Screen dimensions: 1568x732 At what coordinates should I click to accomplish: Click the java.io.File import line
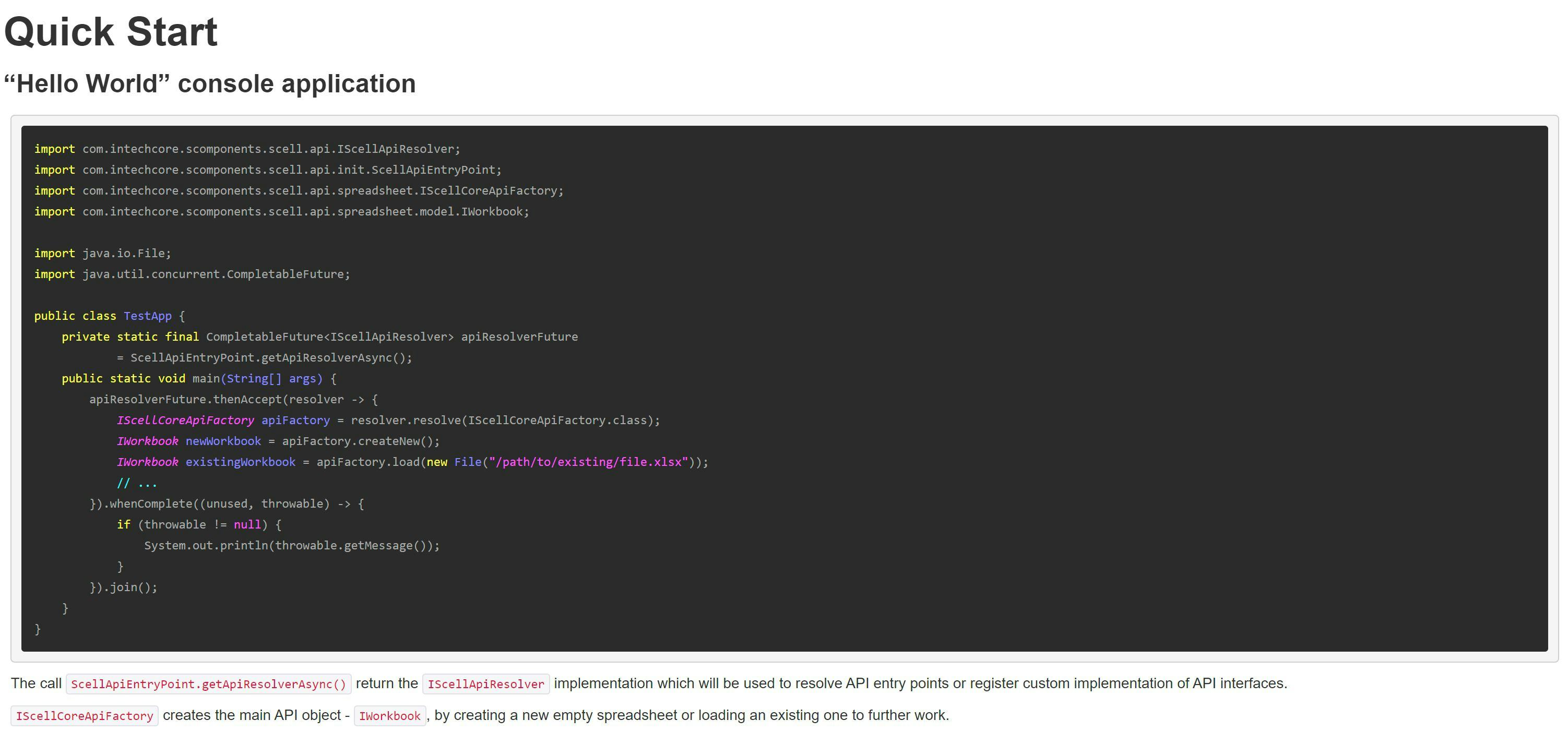(103, 253)
